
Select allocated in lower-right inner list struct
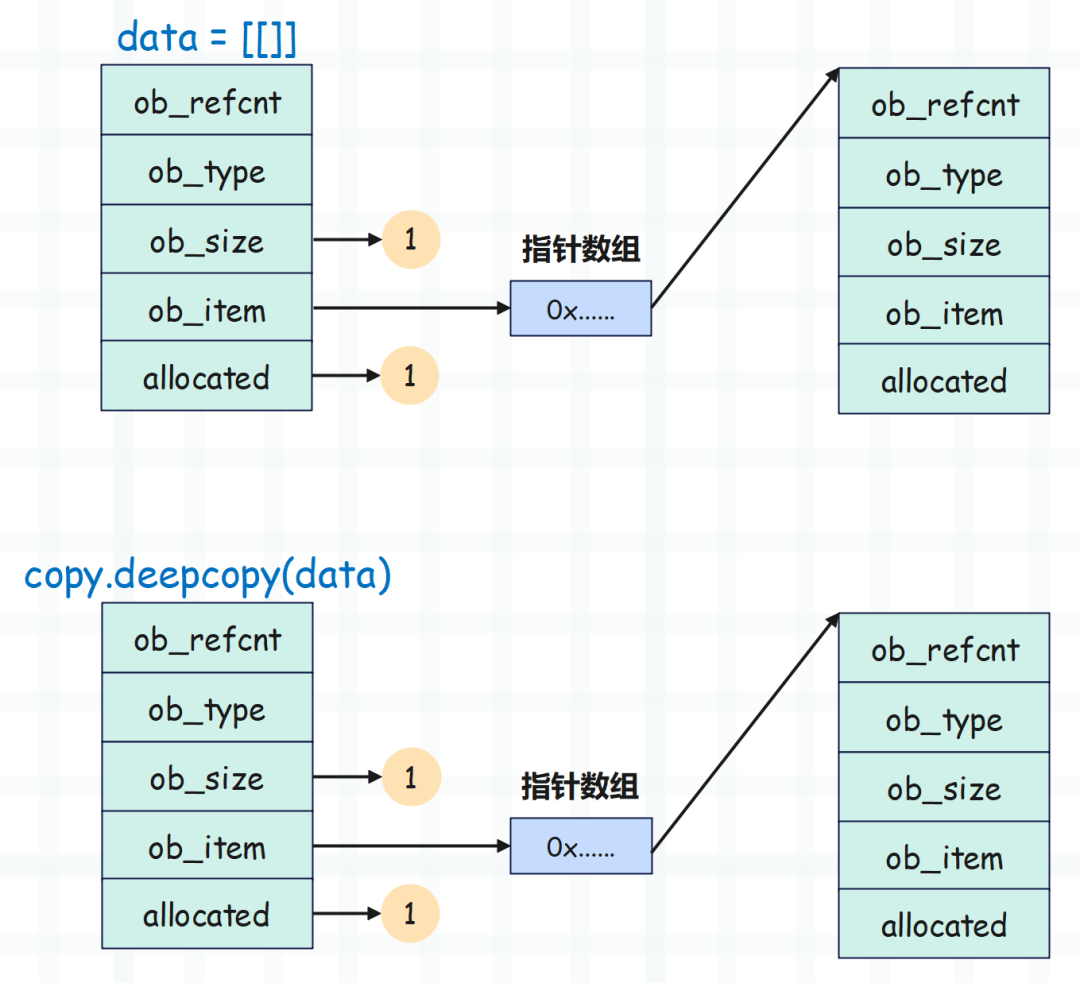click(944, 923)
